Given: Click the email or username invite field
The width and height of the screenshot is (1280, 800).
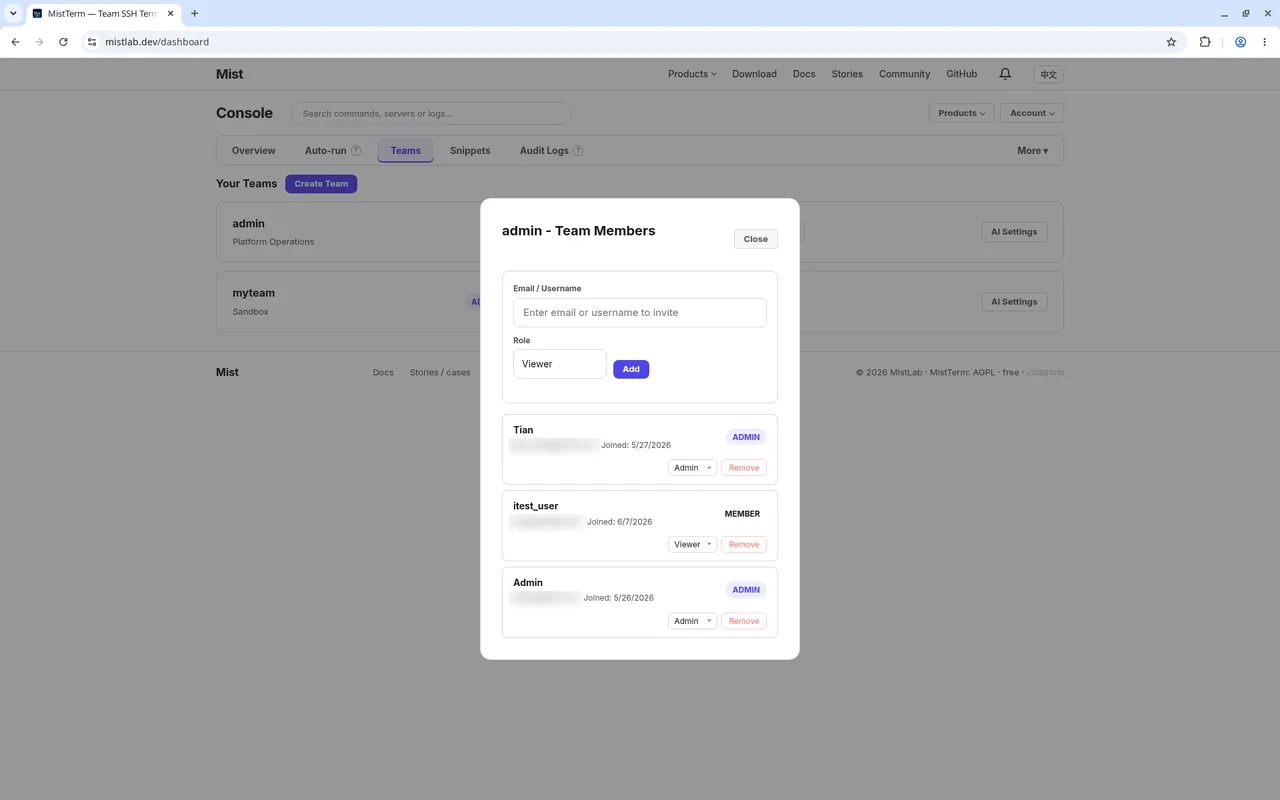Looking at the screenshot, I should tap(640, 312).
